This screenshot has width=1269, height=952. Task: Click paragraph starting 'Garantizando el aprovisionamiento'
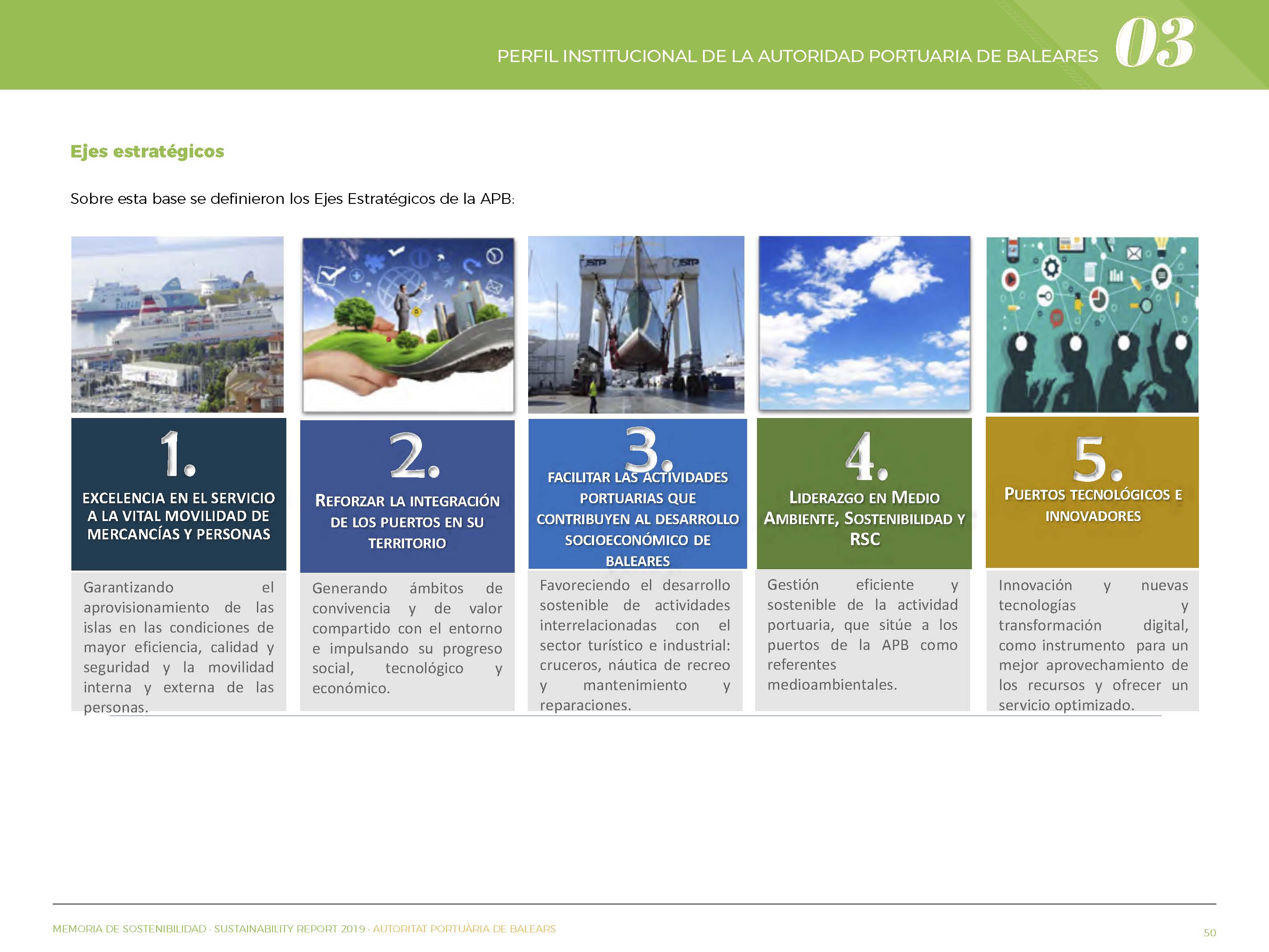178,647
